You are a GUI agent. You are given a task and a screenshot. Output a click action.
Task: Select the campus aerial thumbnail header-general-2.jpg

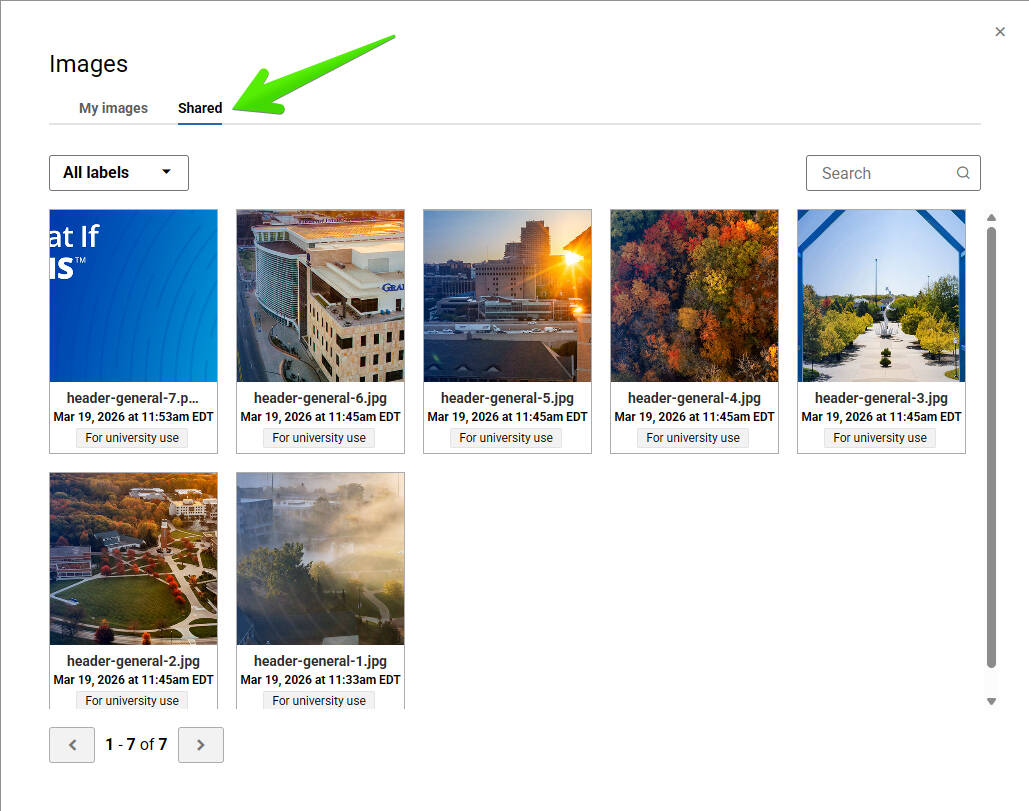coord(133,558)
